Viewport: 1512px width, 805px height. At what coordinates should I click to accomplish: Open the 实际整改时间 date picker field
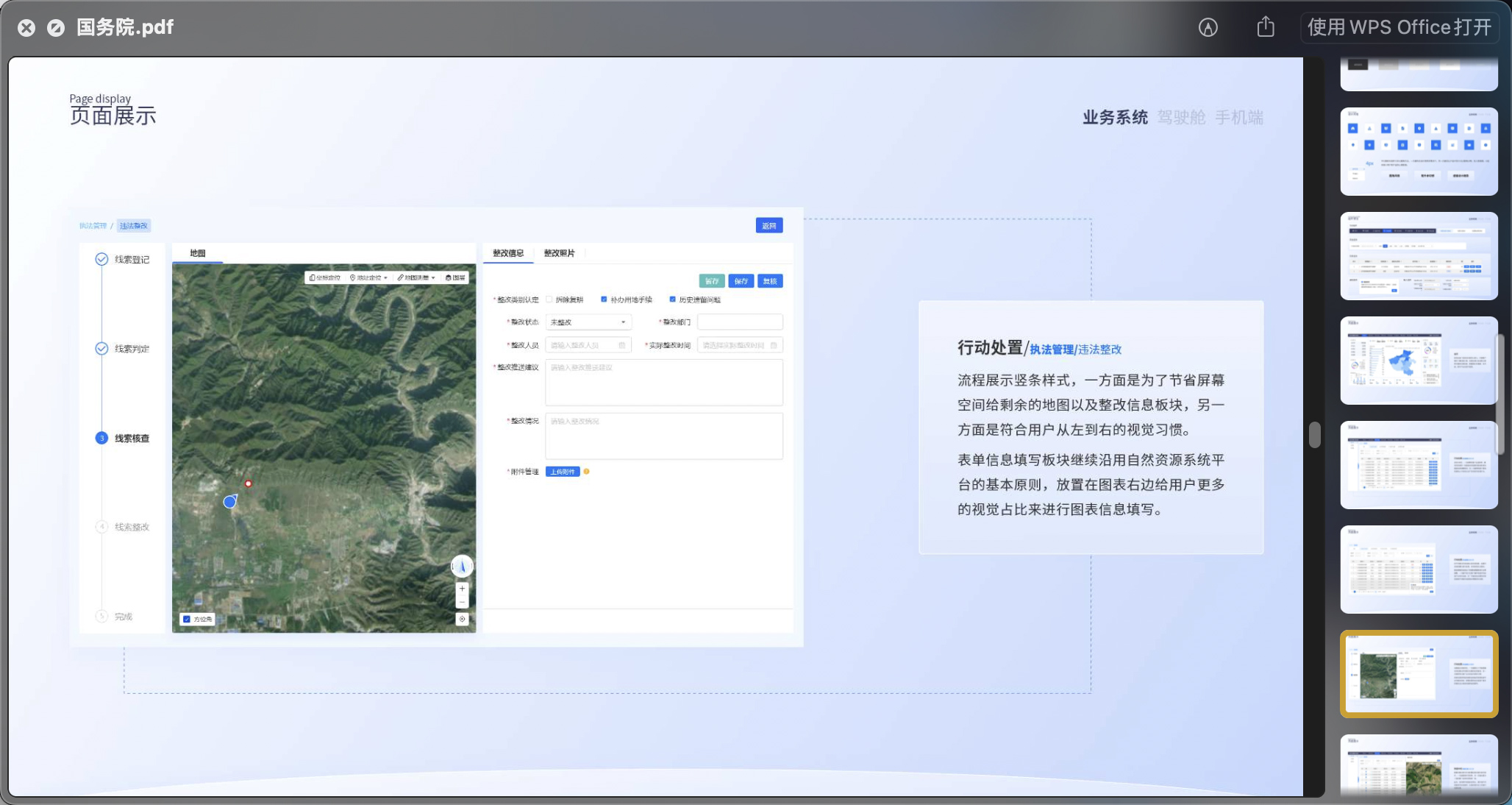tap(740, 345)
